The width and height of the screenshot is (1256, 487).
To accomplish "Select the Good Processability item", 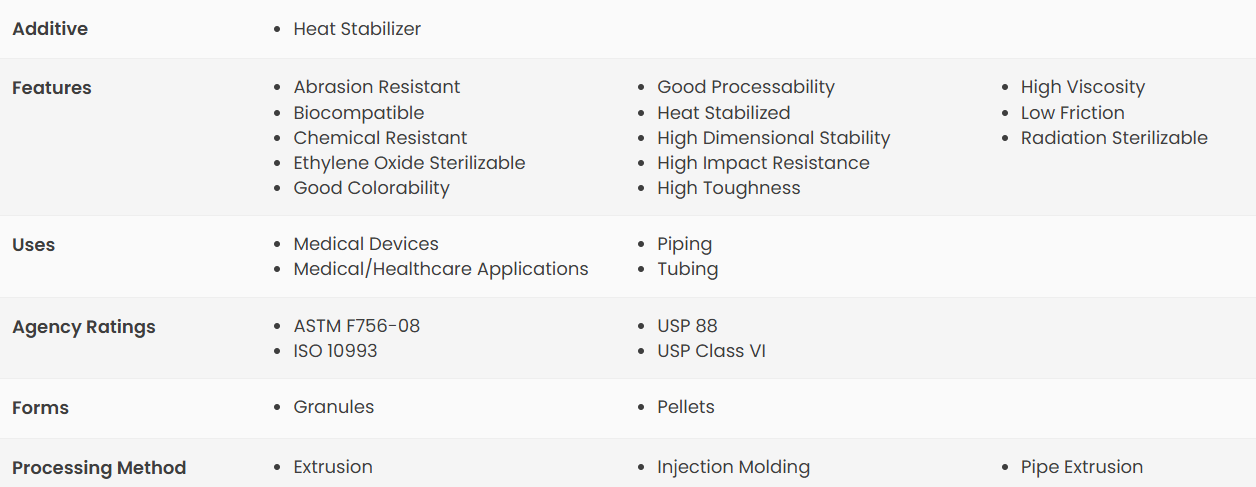I will (x=745, y=87).
